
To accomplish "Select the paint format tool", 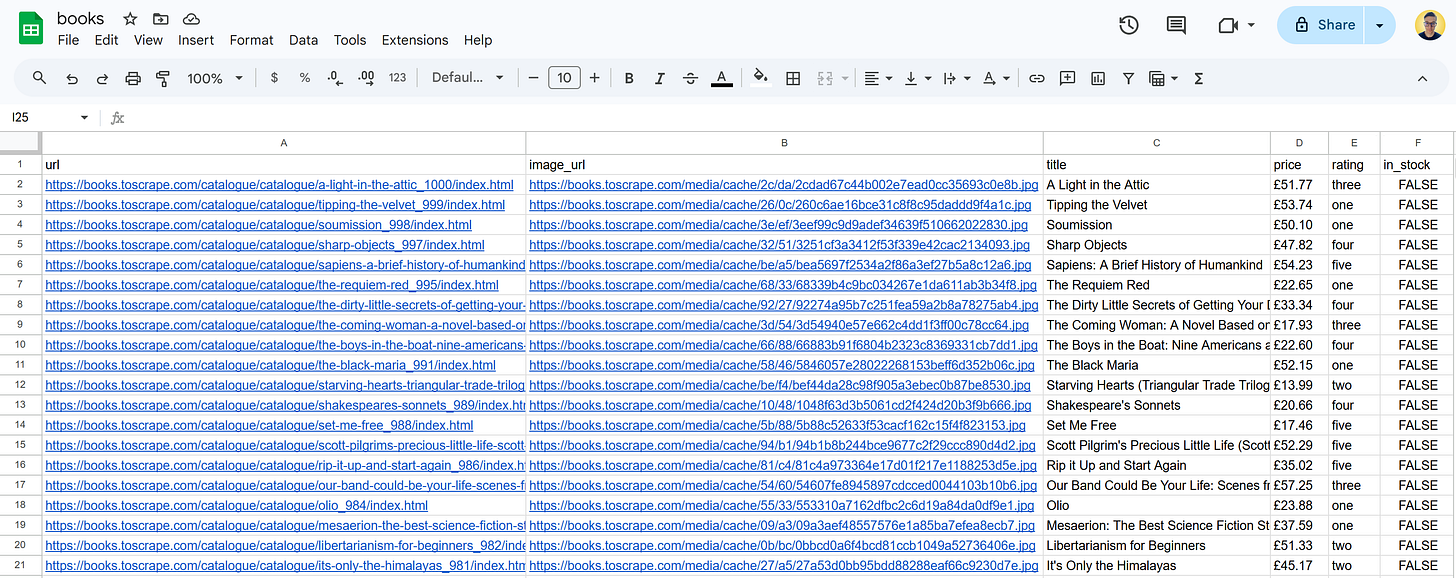I will (x=163, y=78).
